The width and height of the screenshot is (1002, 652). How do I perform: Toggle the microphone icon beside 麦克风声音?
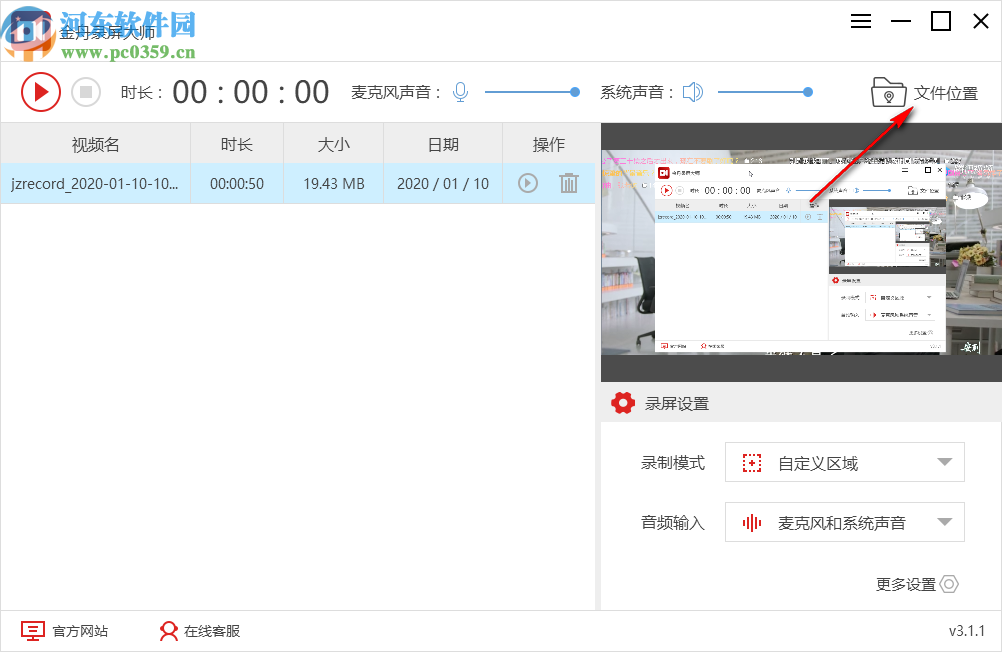click(460, 91)
